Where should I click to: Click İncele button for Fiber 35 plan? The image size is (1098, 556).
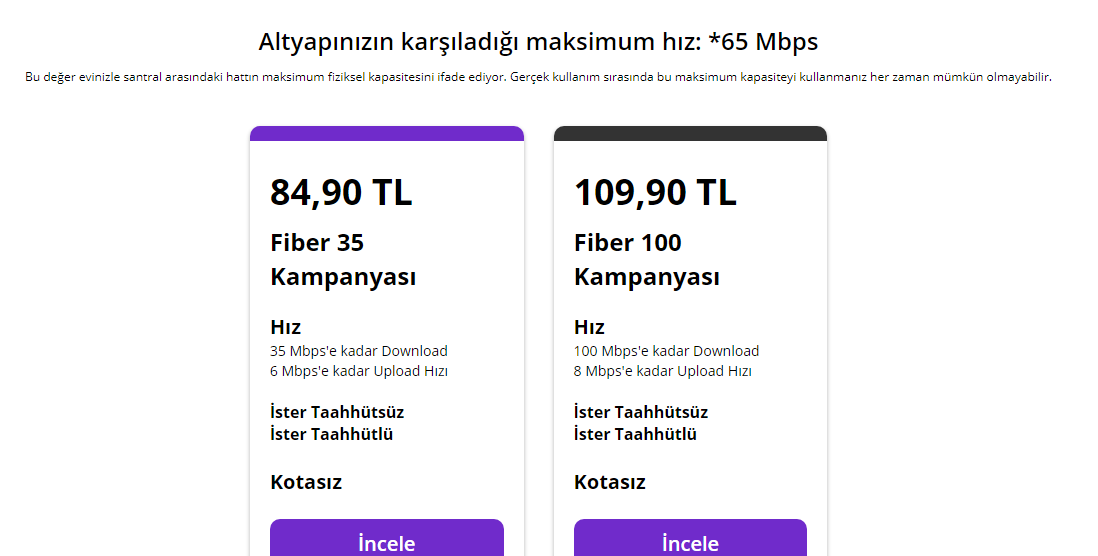[x=386, y=540]
